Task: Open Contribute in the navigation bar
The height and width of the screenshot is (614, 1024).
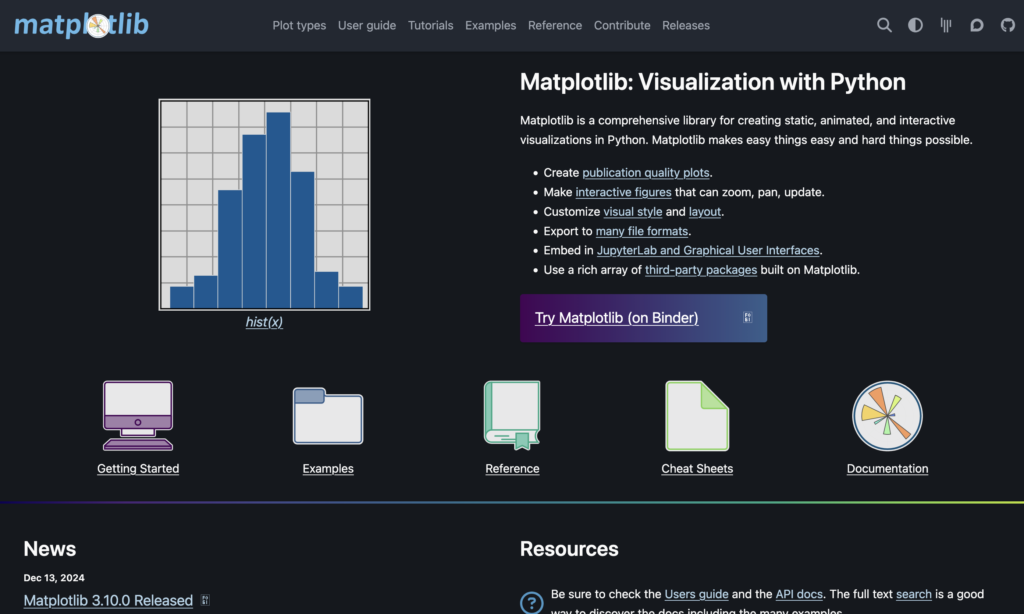Action: (622, 25)
